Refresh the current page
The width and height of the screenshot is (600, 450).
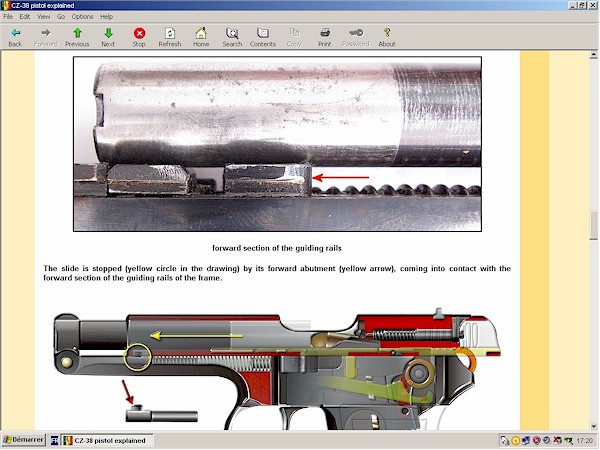coord(170,37)
